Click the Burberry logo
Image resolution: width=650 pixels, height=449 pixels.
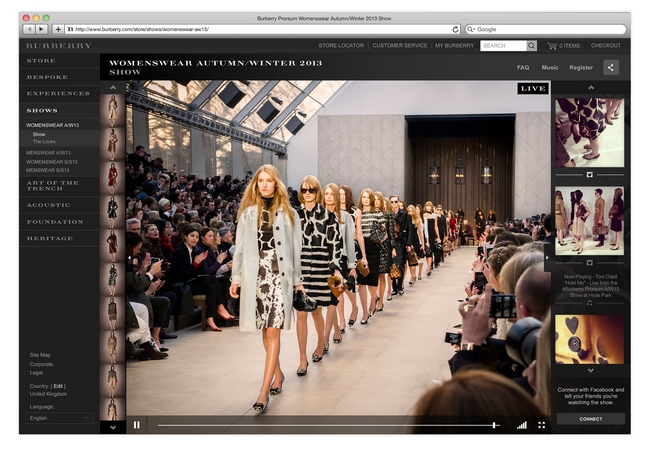click(x=58, y=46)
